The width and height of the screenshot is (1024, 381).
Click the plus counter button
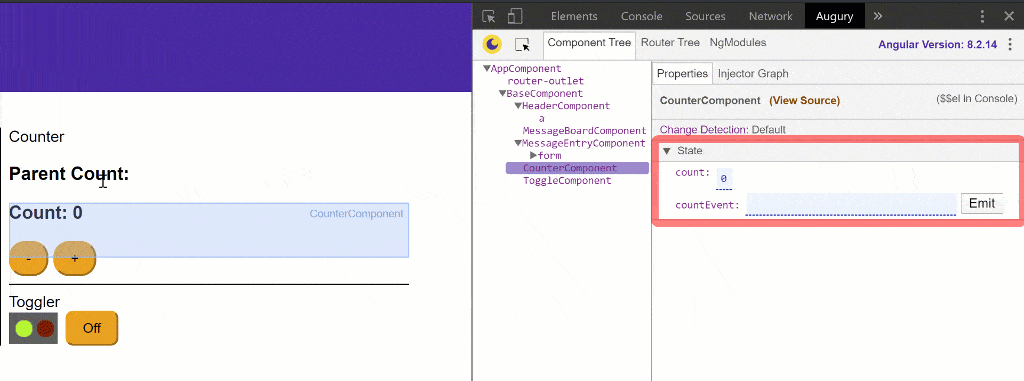(74, 259)
